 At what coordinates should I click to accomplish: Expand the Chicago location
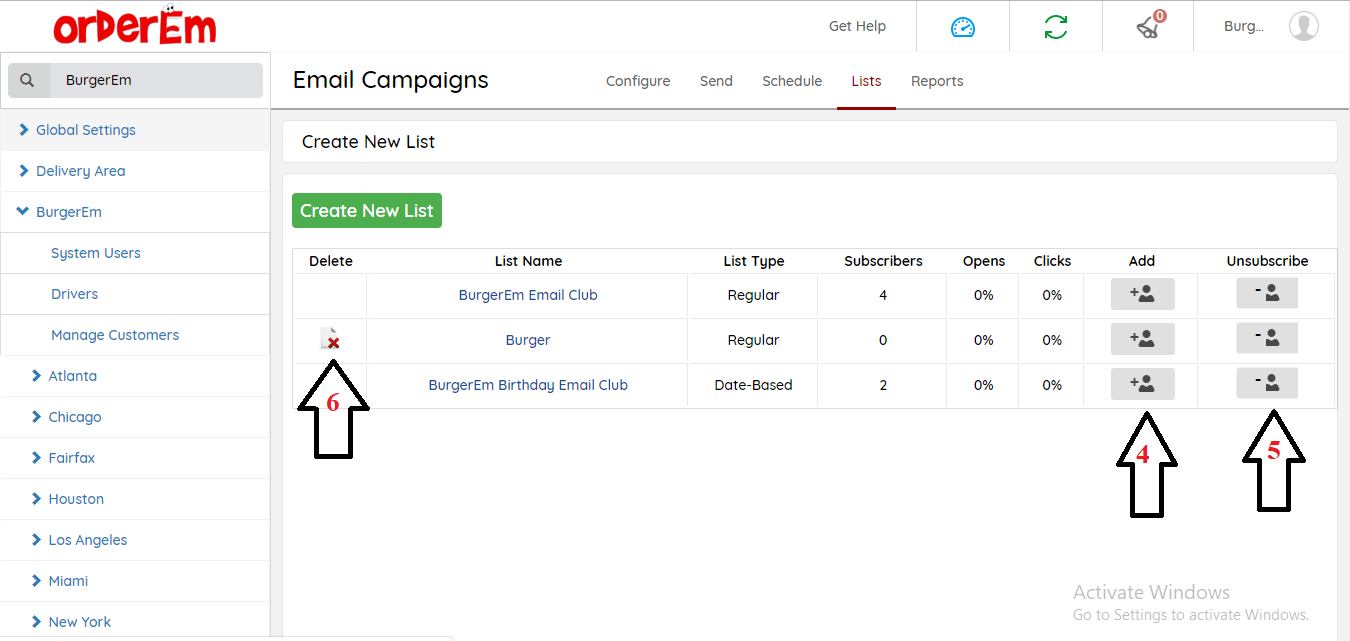tap(74, 417)
